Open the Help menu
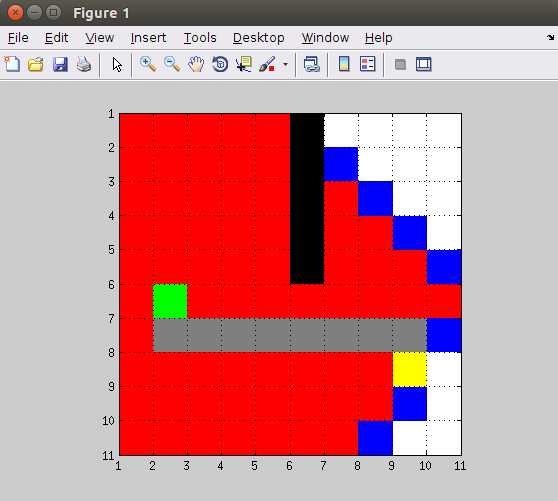 pos(379,38)
